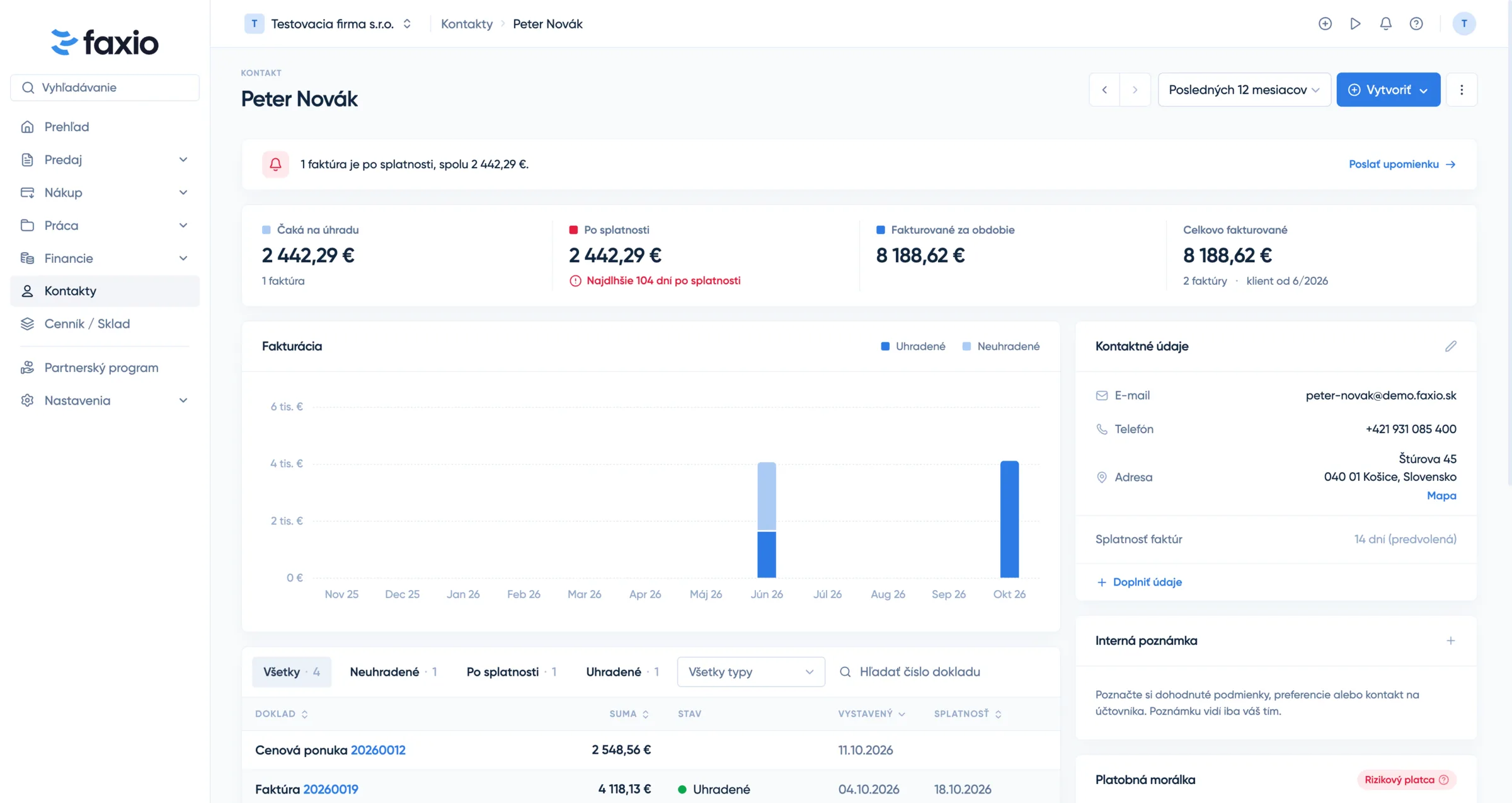The image size is (1512, 803).
Task: Click the pencil edit icon in Kontaktné údaje
Action: (1450, 346)
